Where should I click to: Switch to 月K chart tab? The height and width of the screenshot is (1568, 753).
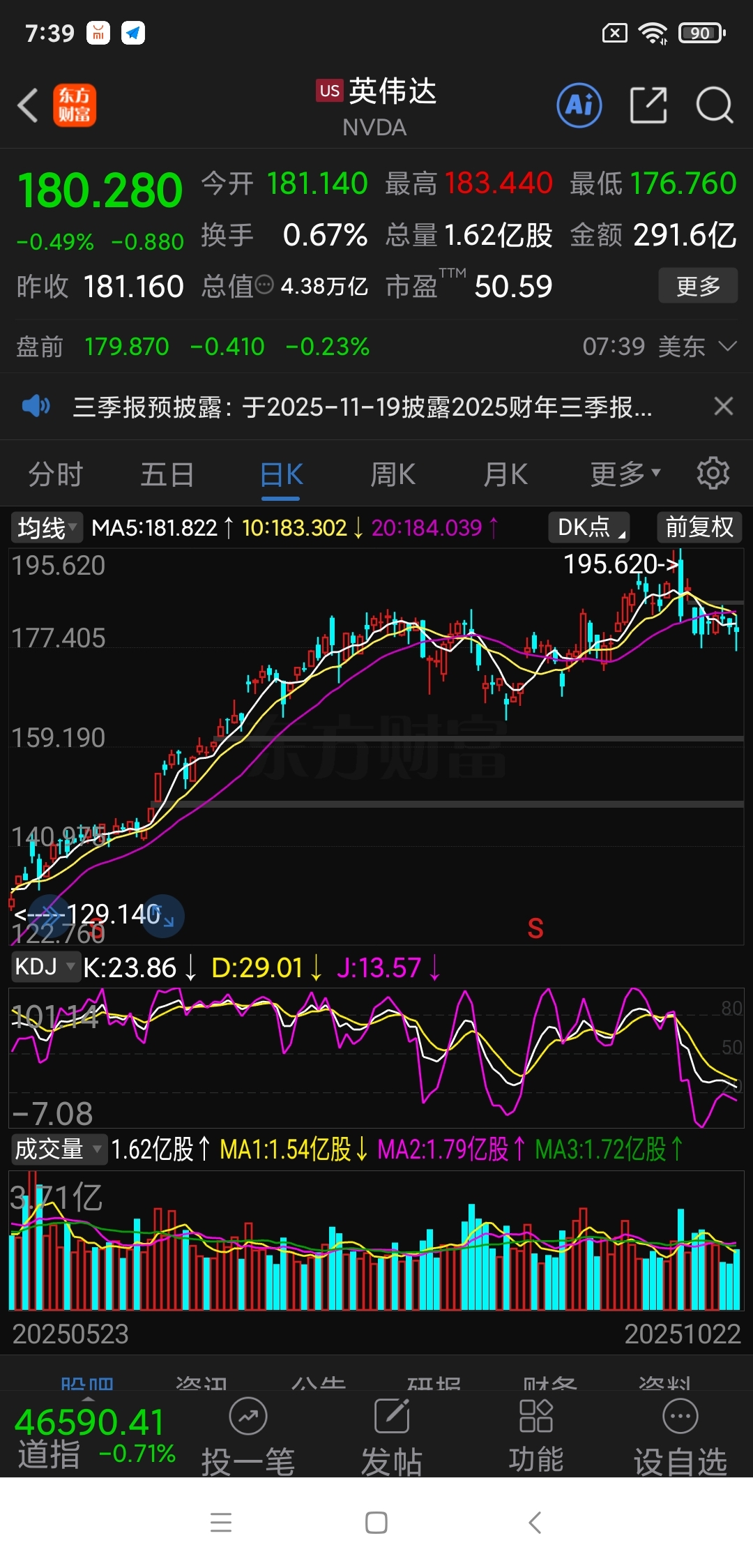pyautogui.click(x=505, y=475)
